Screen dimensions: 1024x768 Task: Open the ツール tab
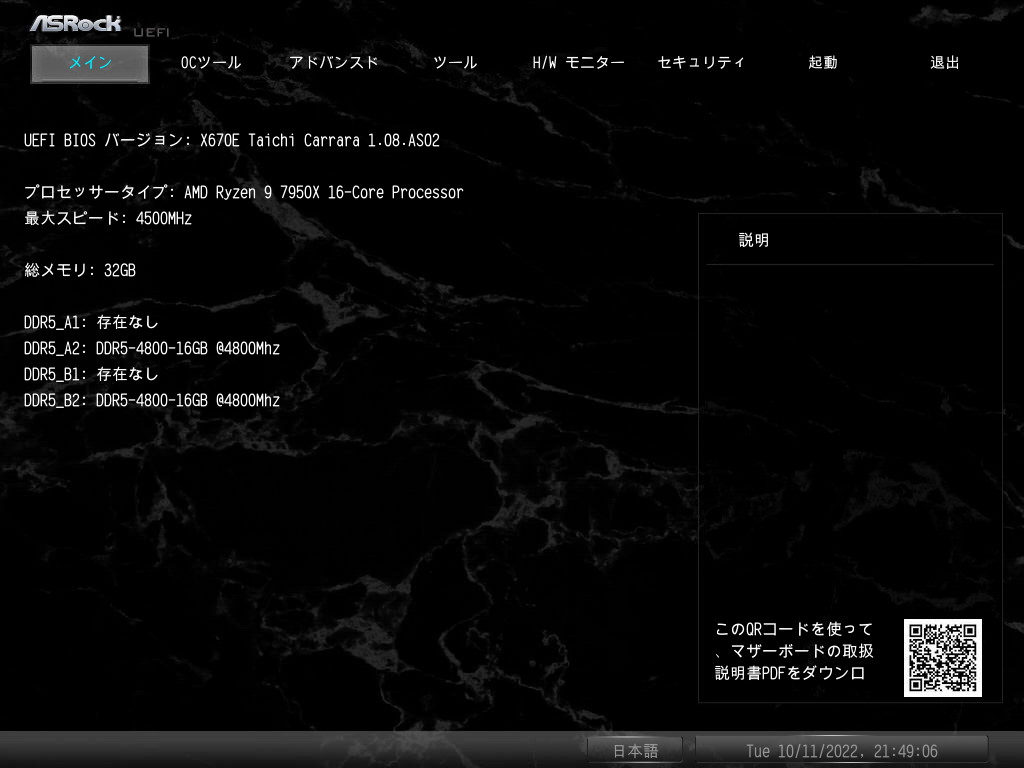click(455, 63)
